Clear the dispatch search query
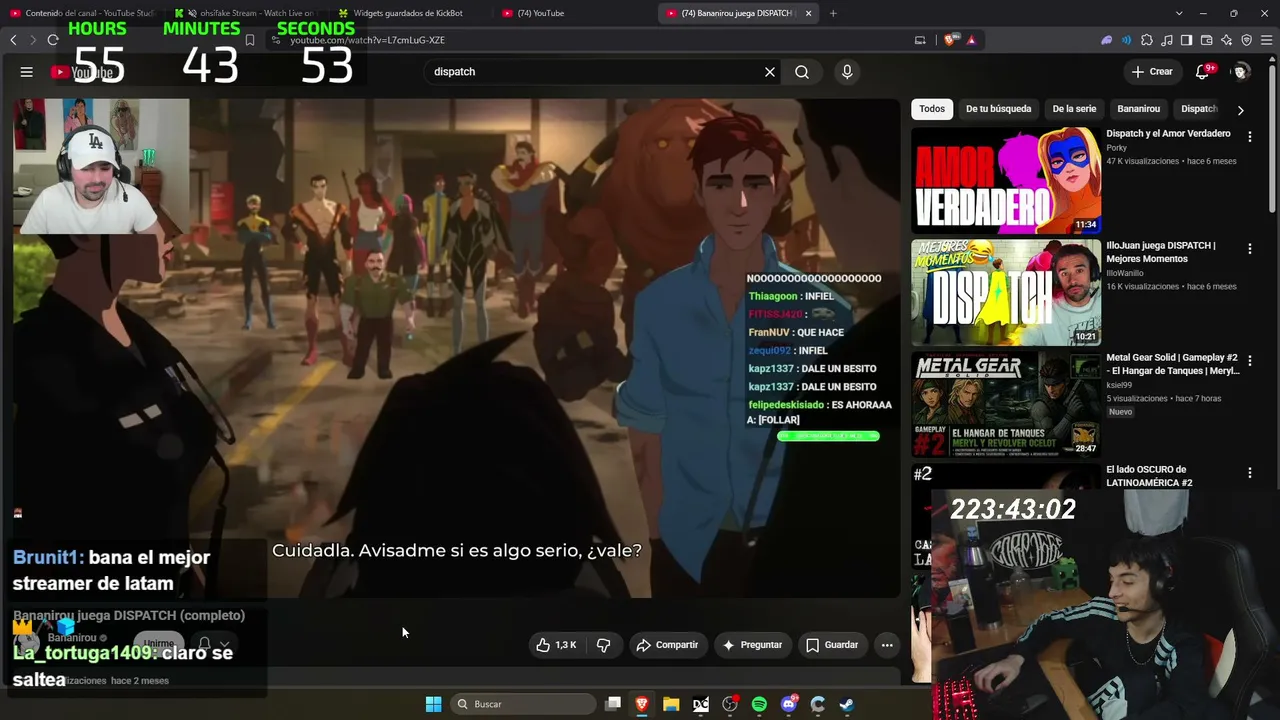 point(770,72)
